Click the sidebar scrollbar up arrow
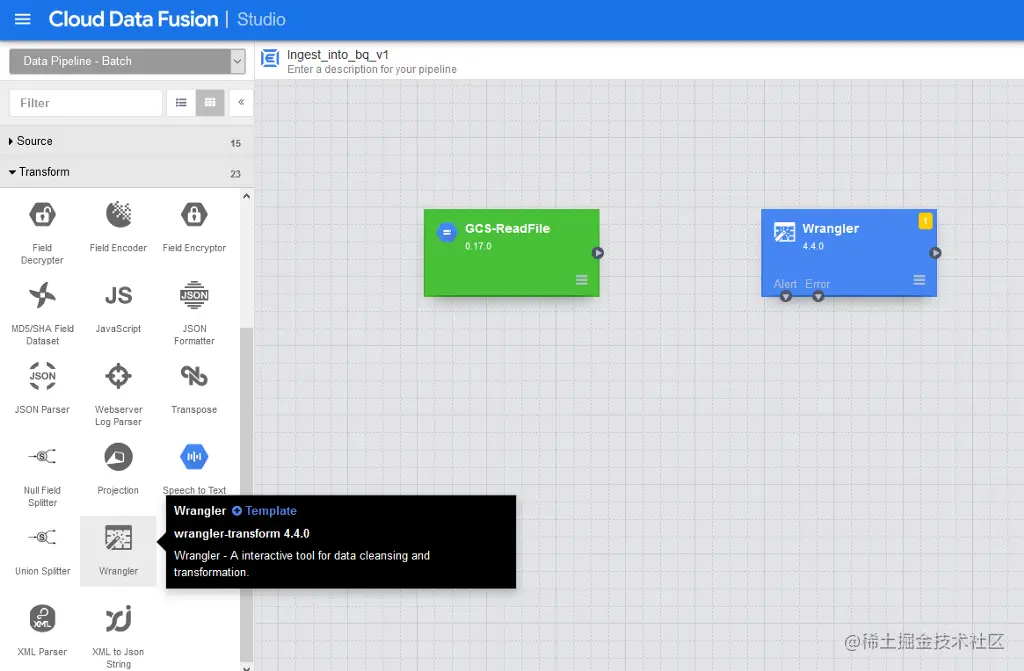1024x671 pixels. [x=246, y=196]
